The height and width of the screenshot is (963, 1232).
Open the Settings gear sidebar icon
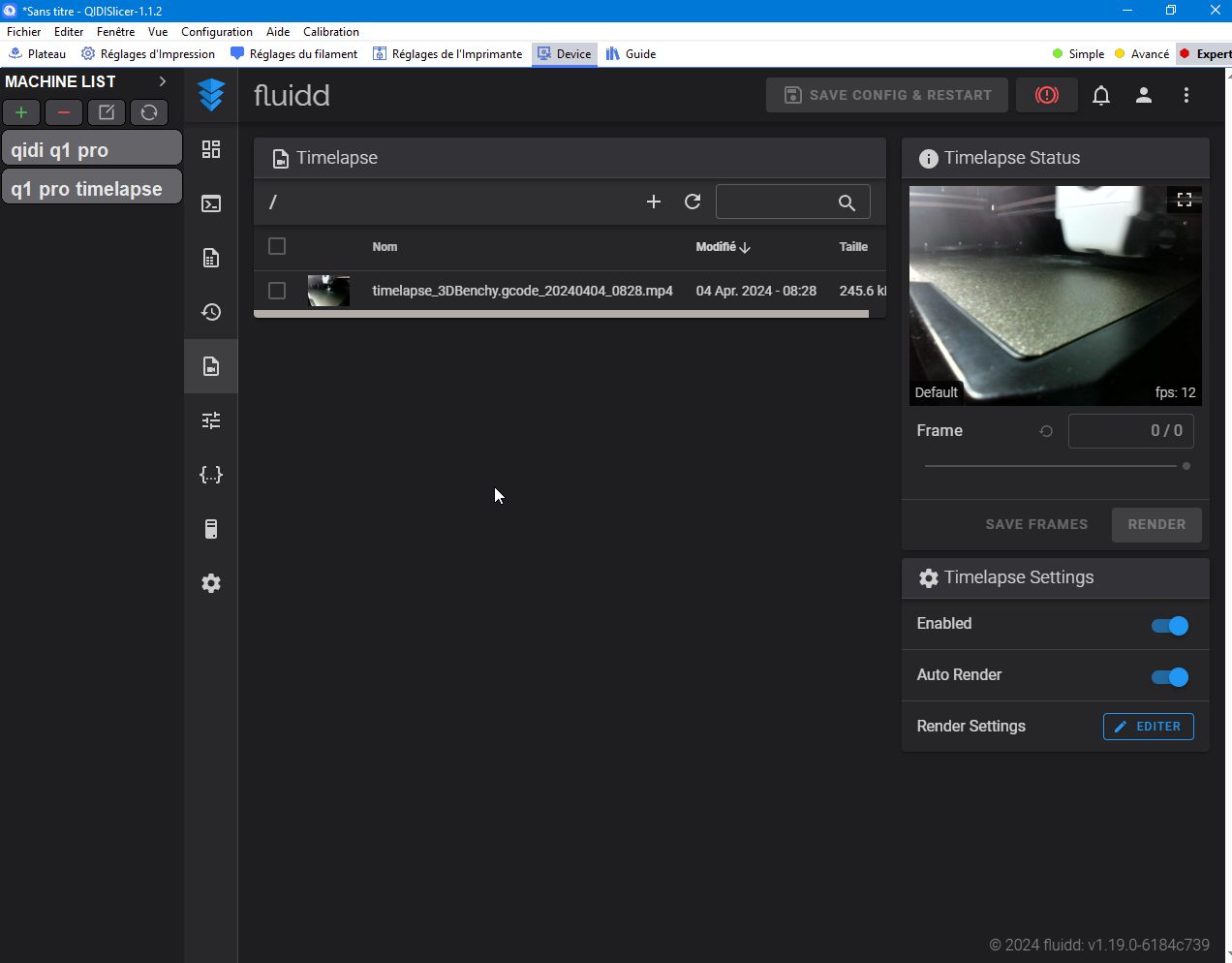click(211, 583)
